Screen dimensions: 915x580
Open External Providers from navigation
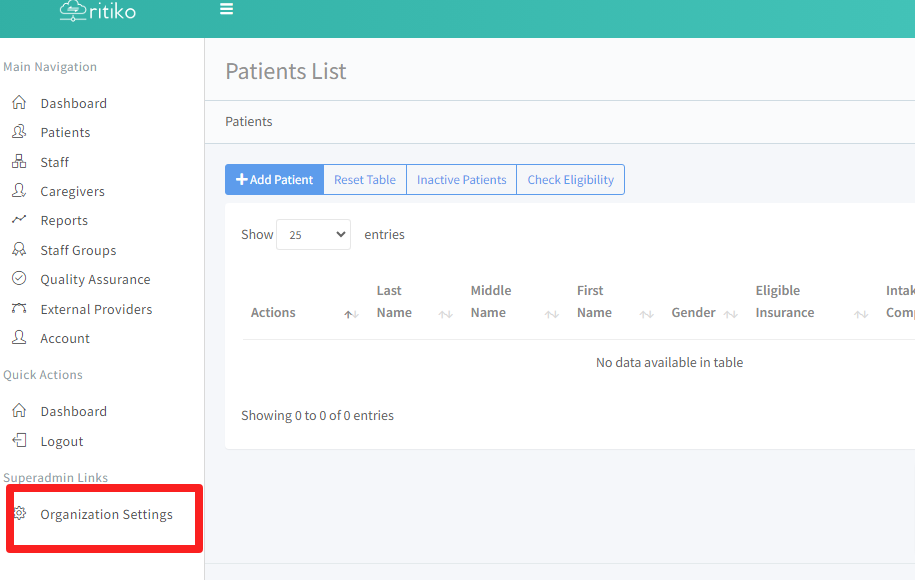coord(96,309)
